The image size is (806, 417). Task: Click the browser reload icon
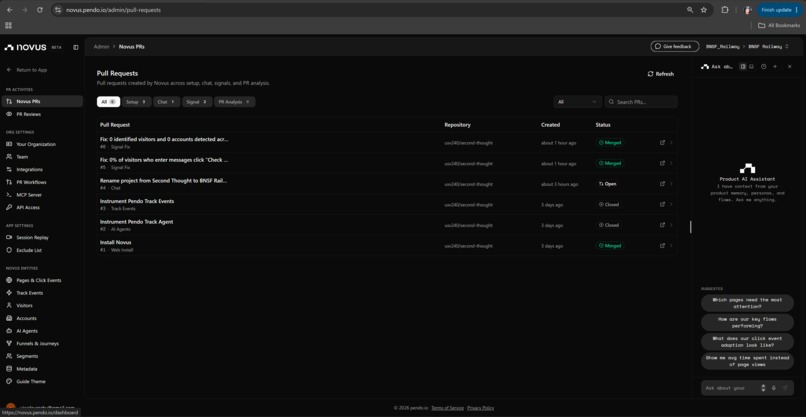40,10
